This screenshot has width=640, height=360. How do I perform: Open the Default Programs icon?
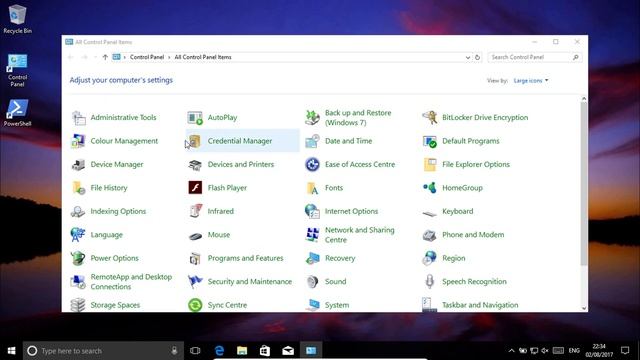pos(429,141)
